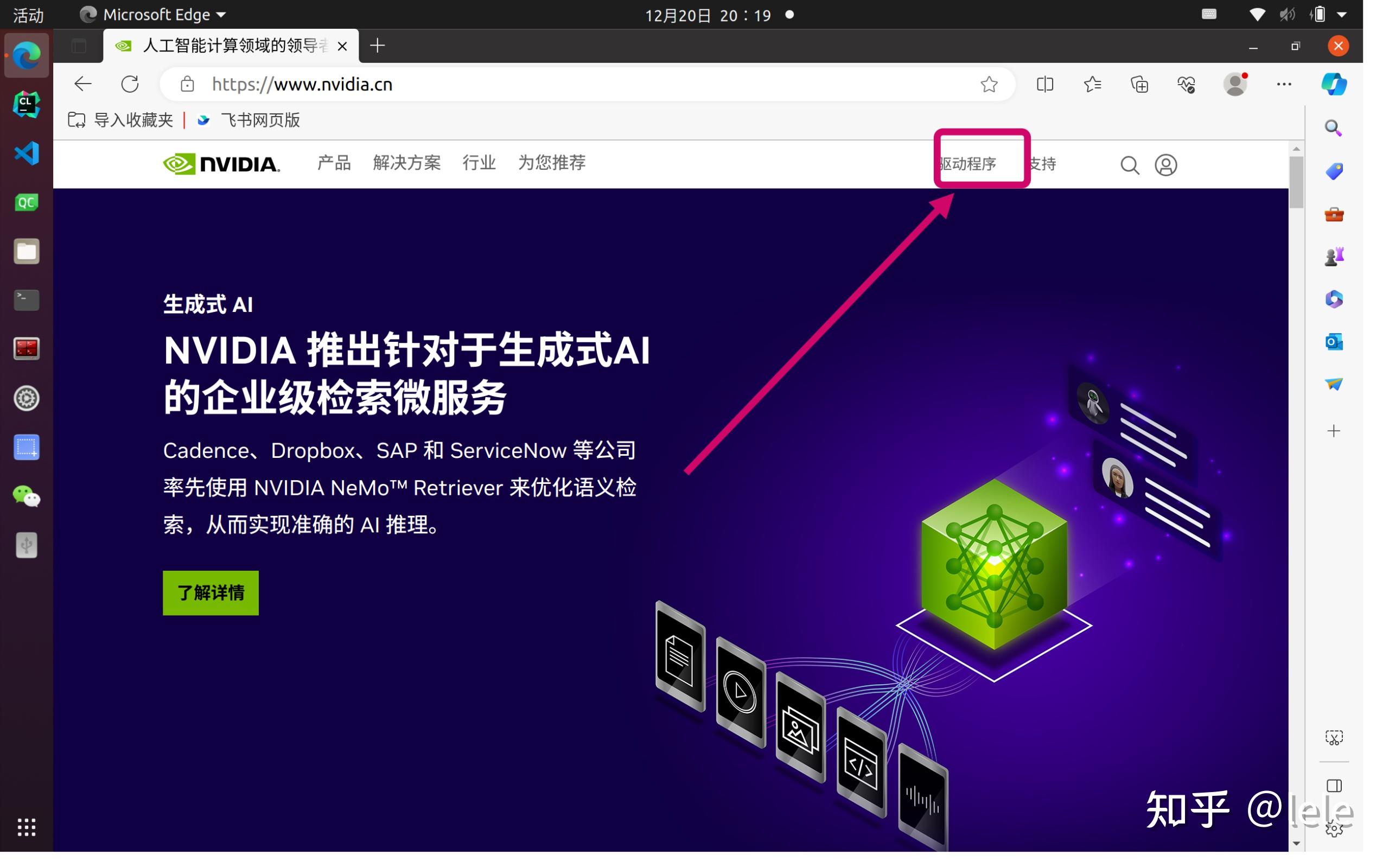Expand the Microsoft Edge title bar menu
This screenshot has width=1389, height=868.
point(221,14)
